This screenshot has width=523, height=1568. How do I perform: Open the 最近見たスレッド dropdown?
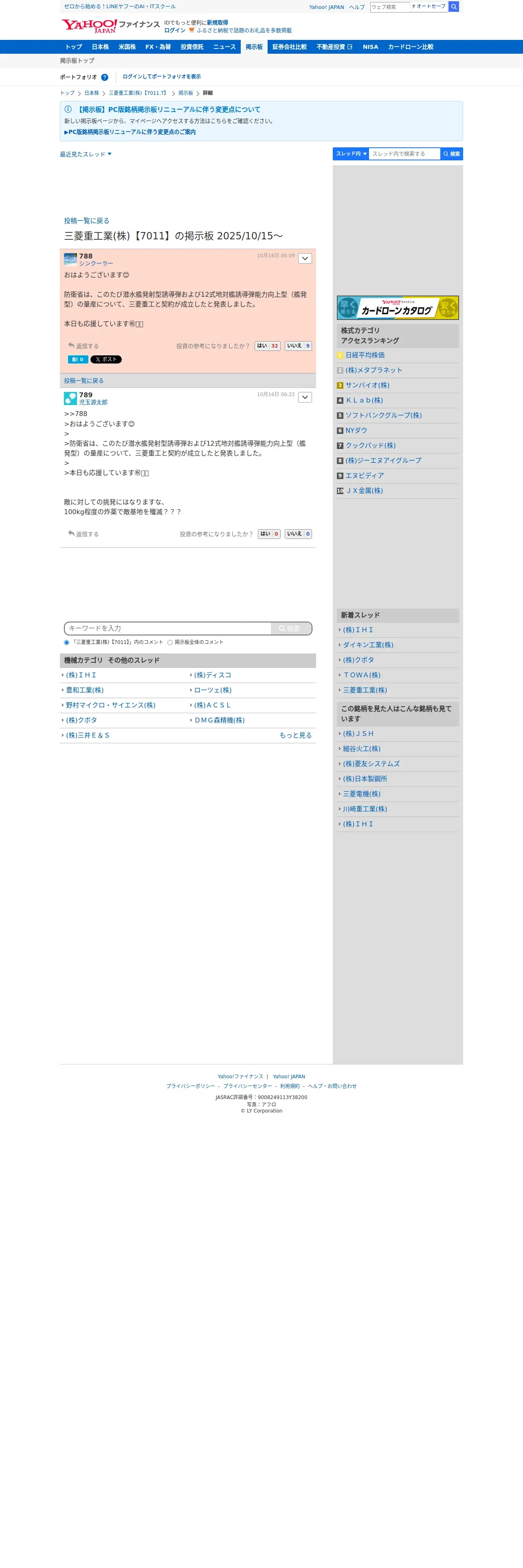[86, 155]
